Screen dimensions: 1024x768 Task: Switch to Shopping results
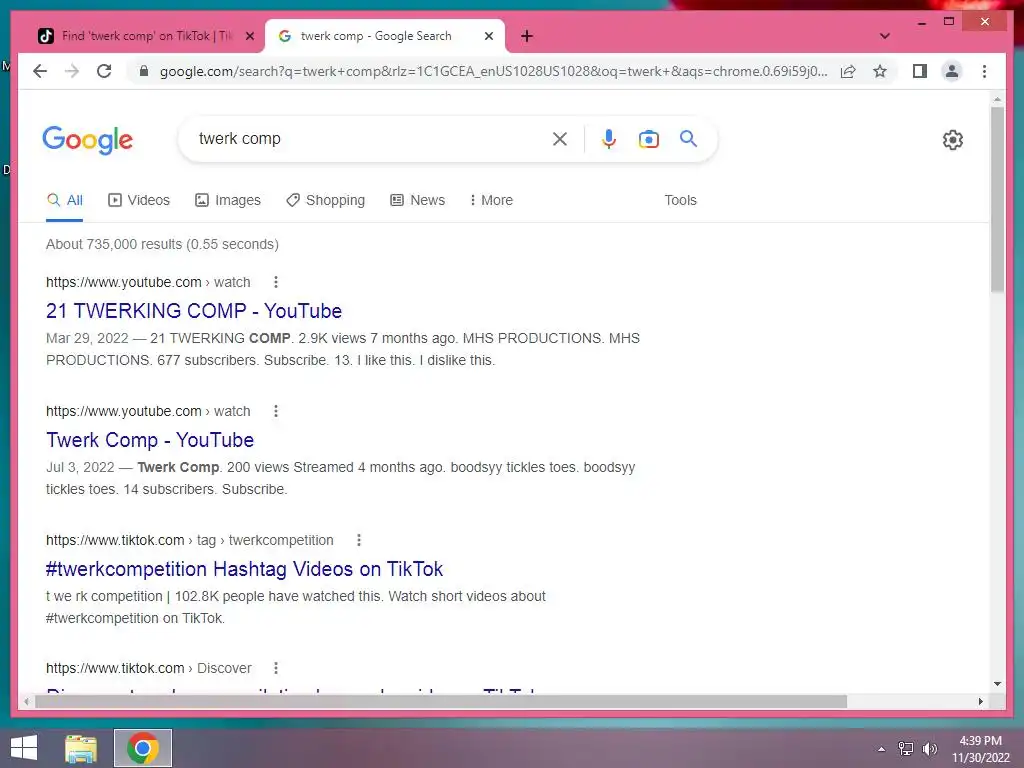click(x=325, y=200)
